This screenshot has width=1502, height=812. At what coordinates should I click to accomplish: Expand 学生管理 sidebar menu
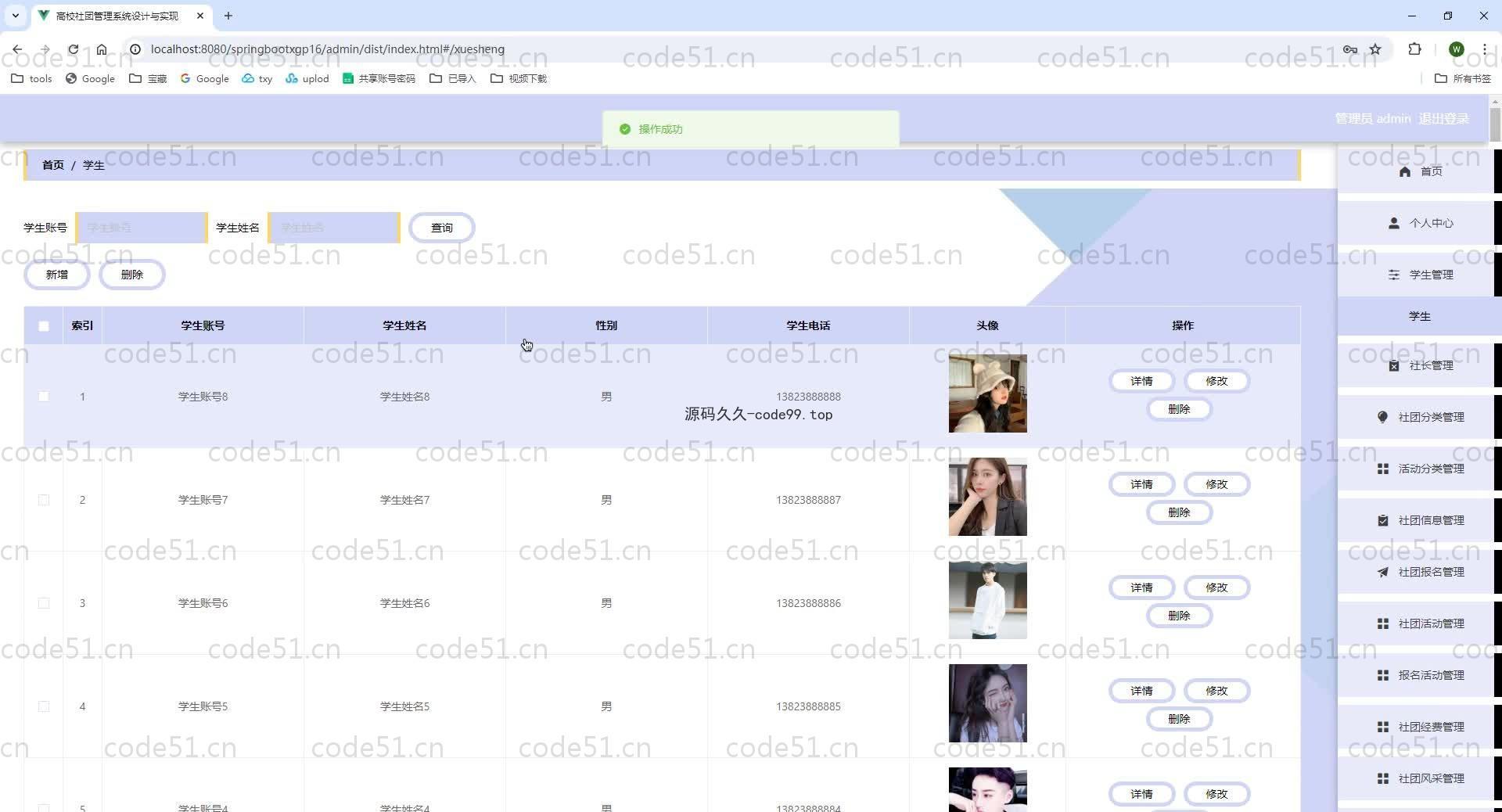coord(1419,275)
